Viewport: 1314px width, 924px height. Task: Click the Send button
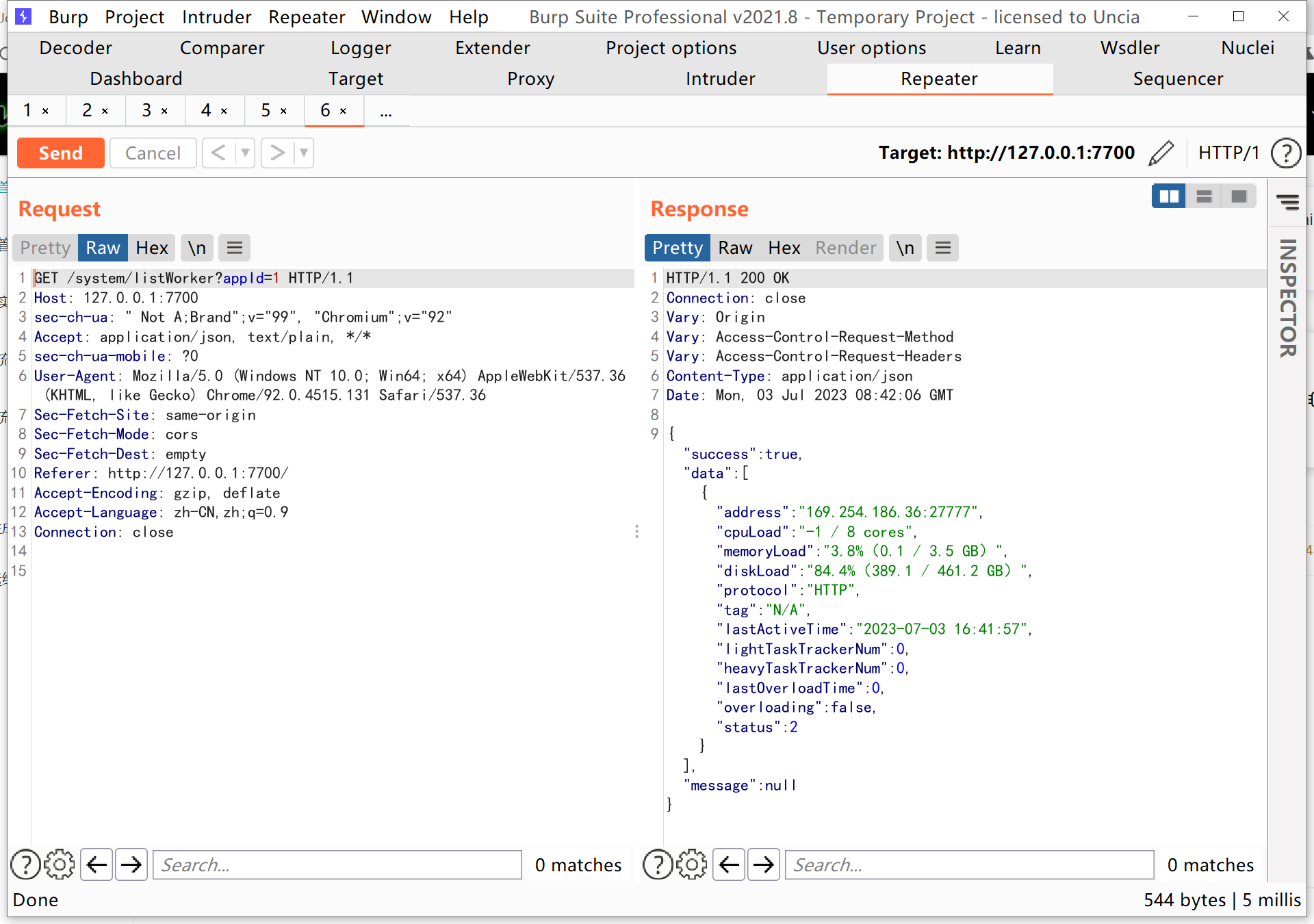[60, 153]
